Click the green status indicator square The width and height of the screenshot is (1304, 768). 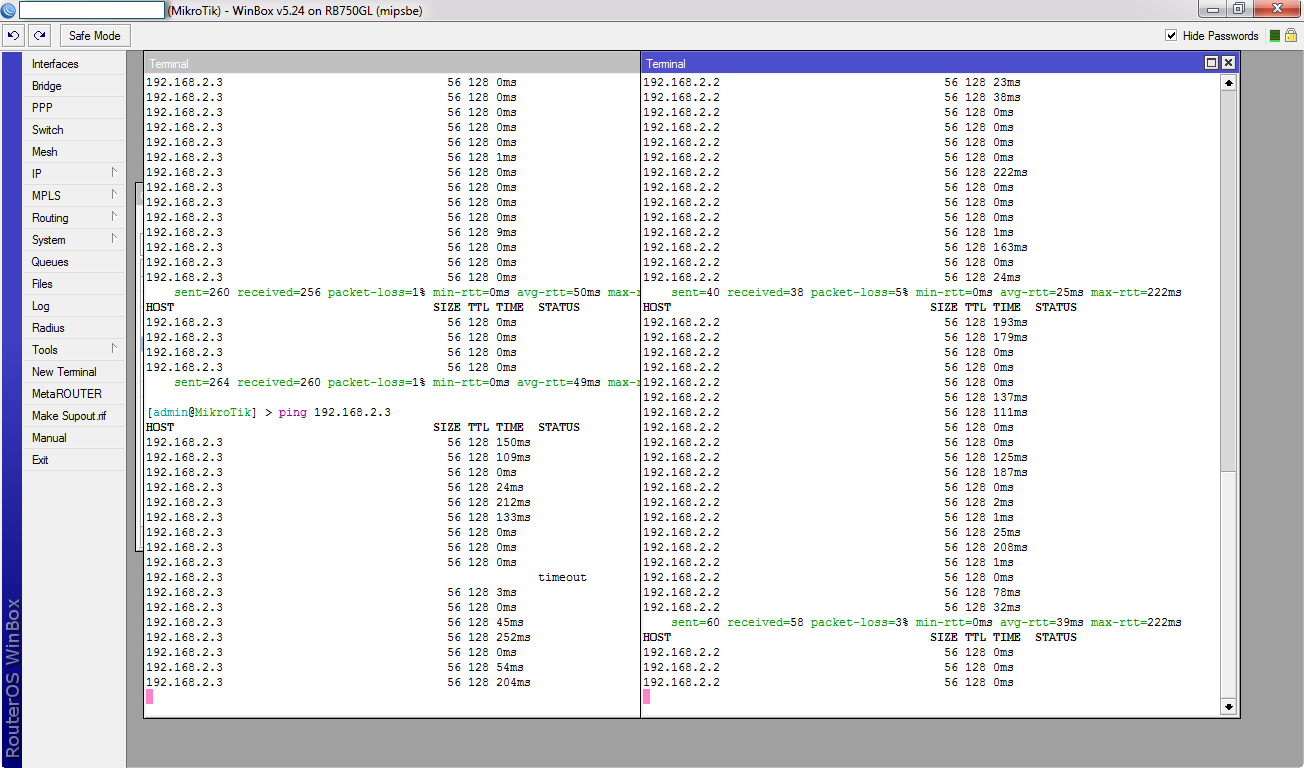[x=1275, y=36]
